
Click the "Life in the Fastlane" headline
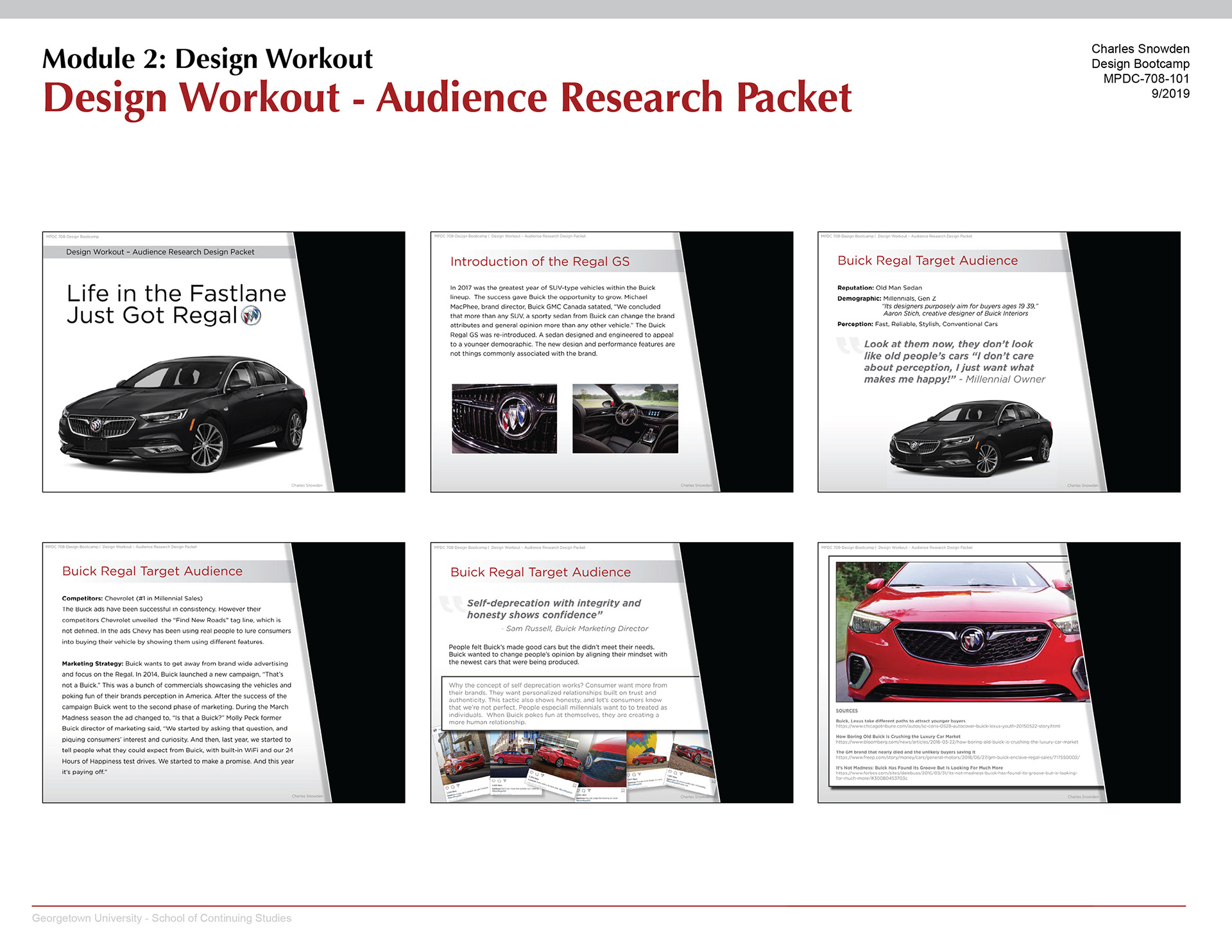[x=176, y=293]
